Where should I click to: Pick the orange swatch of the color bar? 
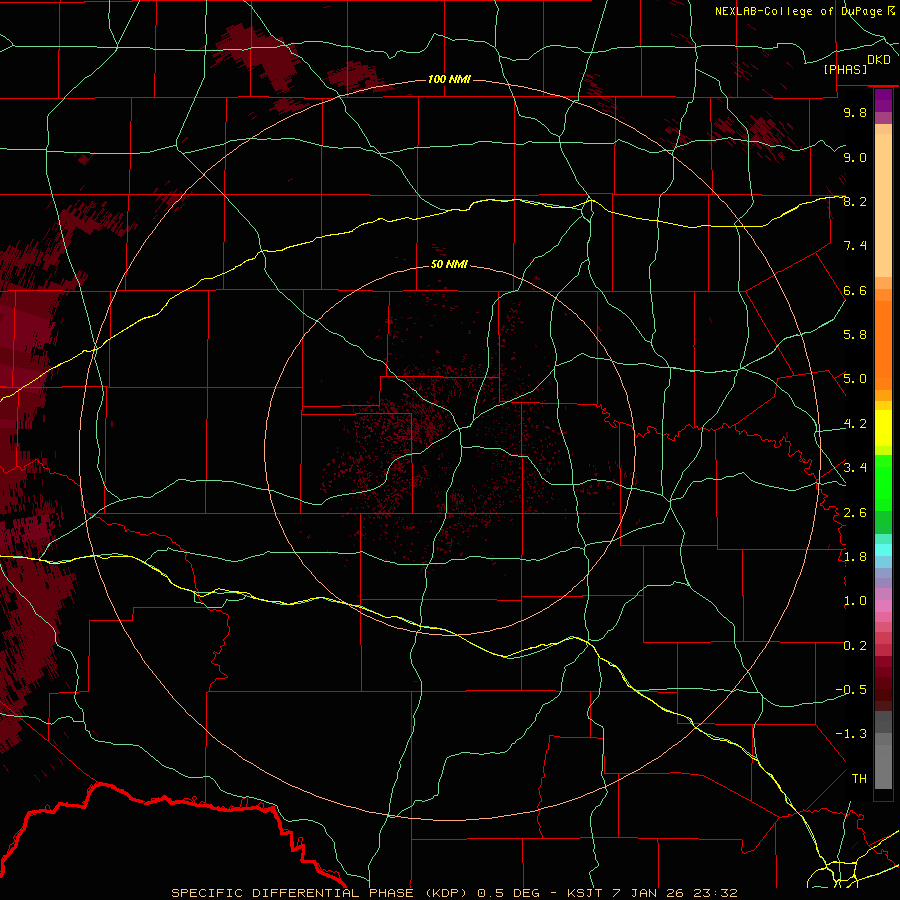(x=883, y=346)
